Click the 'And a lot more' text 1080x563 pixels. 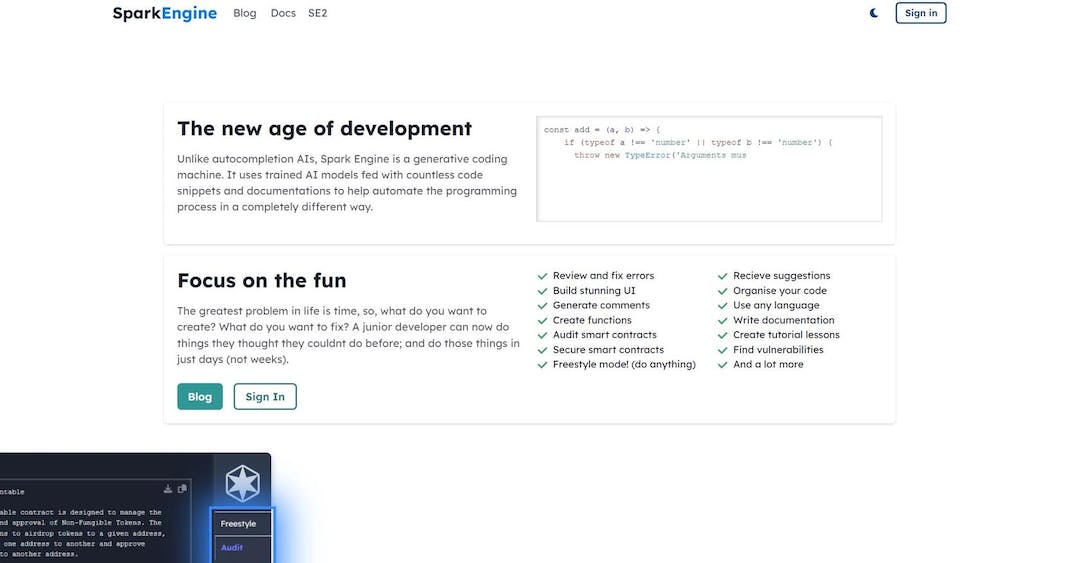(768, 365)
